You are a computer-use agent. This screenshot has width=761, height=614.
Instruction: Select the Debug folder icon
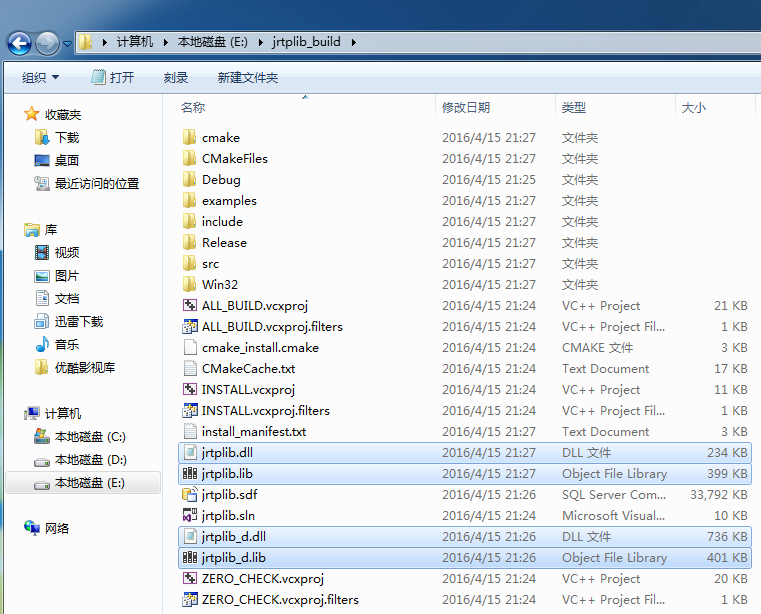pos(189,180)
